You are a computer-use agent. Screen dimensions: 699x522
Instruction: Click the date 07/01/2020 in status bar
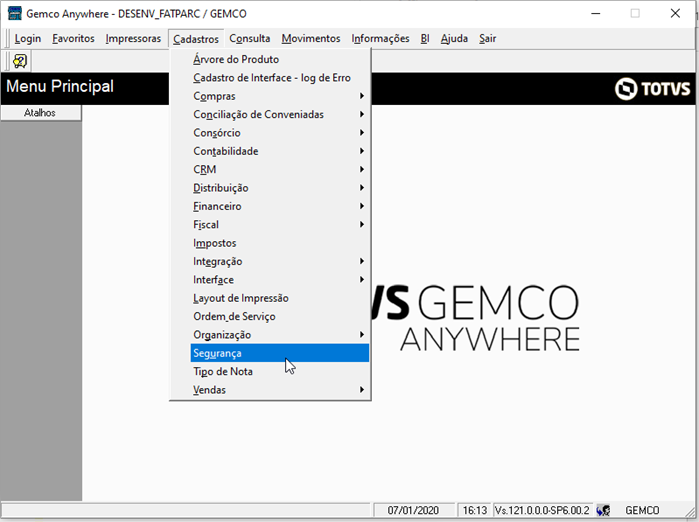point(413,510)
